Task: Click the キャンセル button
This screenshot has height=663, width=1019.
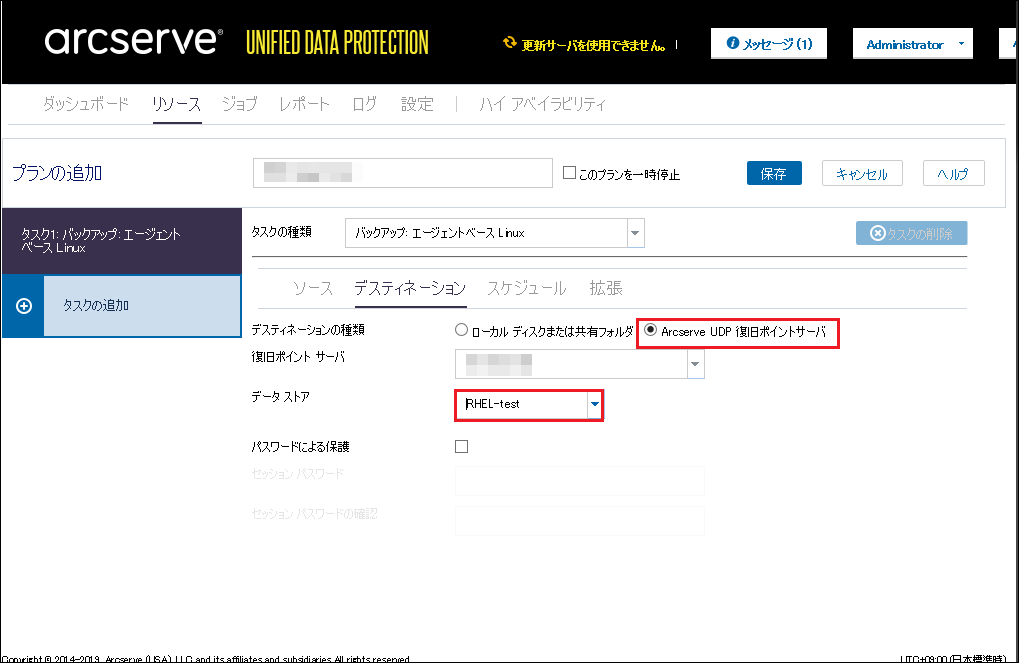Action: point(862,174)
